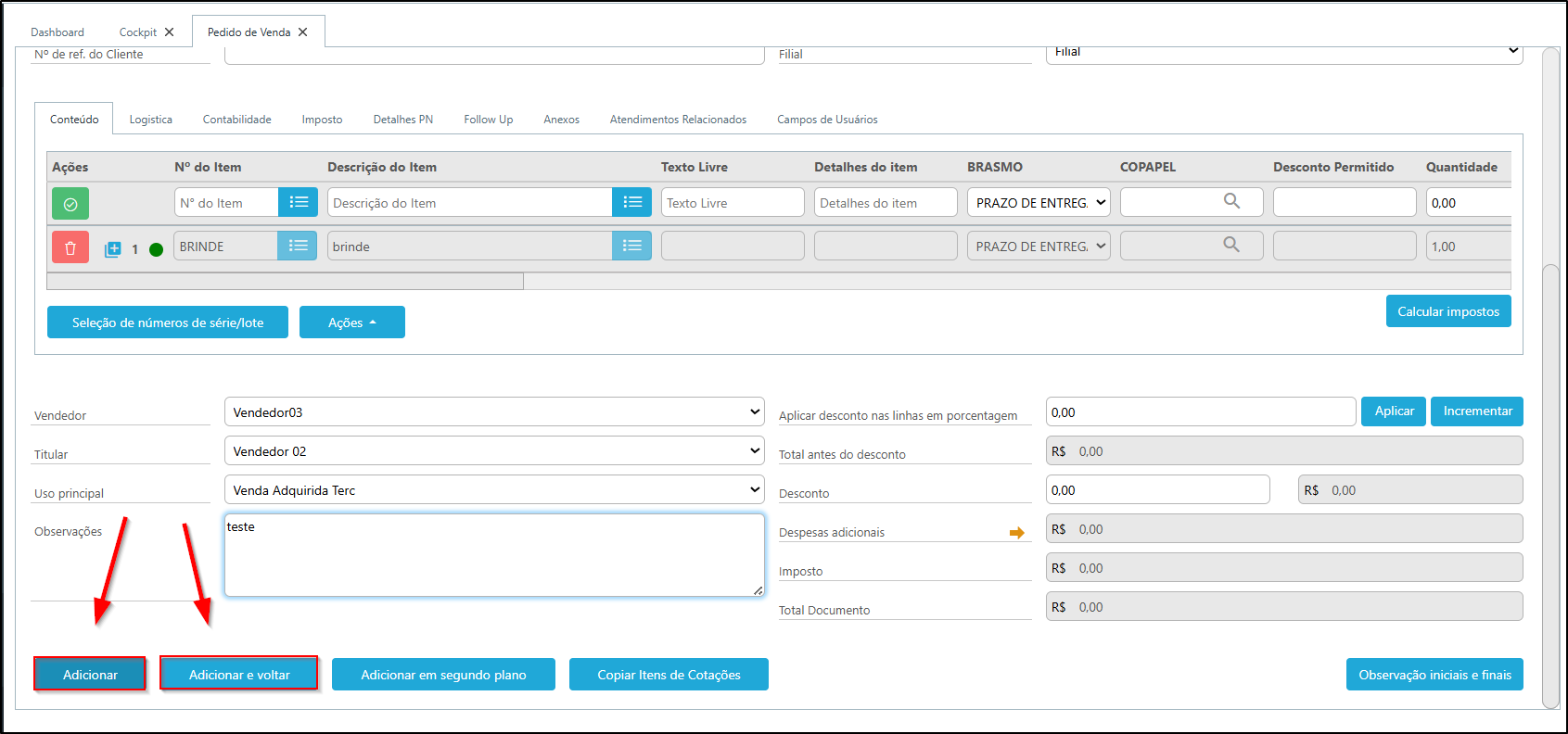Expand BRASMO dropdown in new item row

1039,202
